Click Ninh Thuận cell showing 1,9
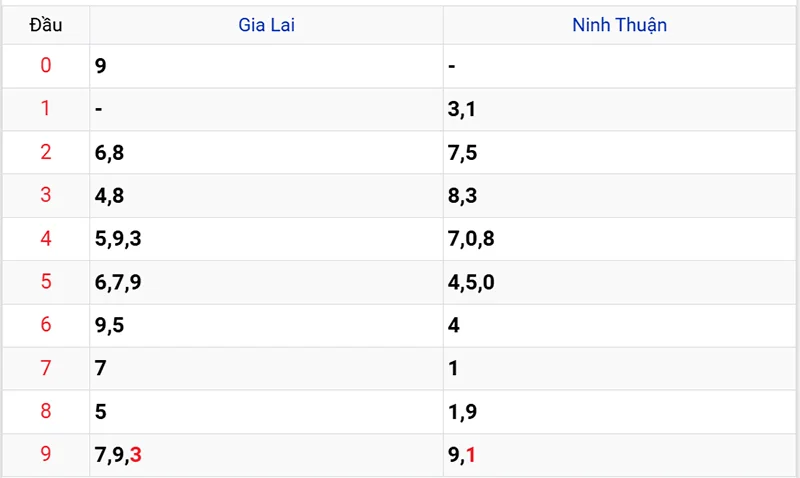The width and height of the screenshot is (800, 478). click(x=462, y=411)
